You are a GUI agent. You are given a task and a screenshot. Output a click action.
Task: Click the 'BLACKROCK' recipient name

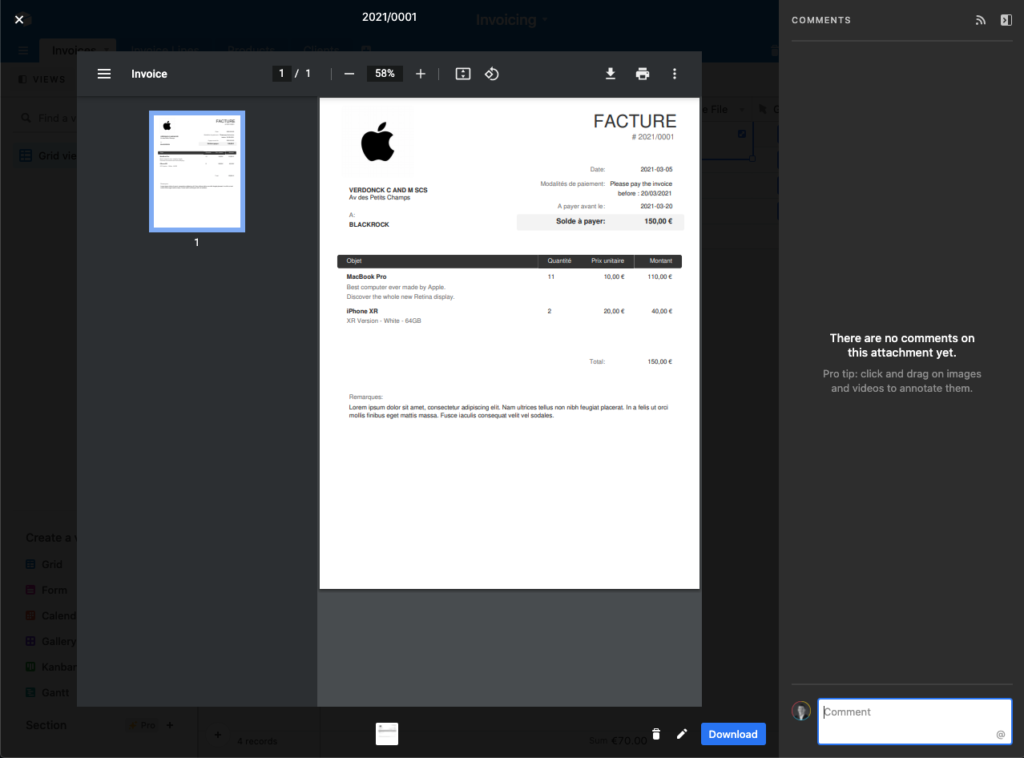369,225
